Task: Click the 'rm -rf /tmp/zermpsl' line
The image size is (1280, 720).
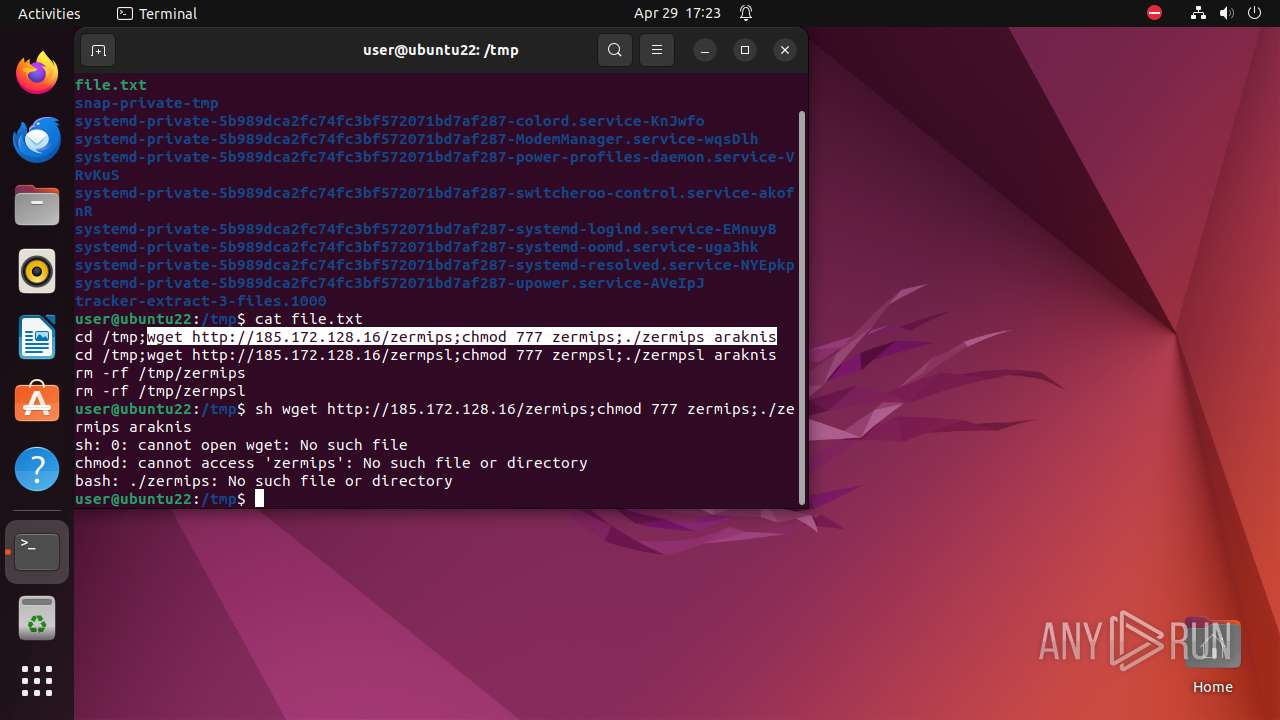Action: coord(160,391)
